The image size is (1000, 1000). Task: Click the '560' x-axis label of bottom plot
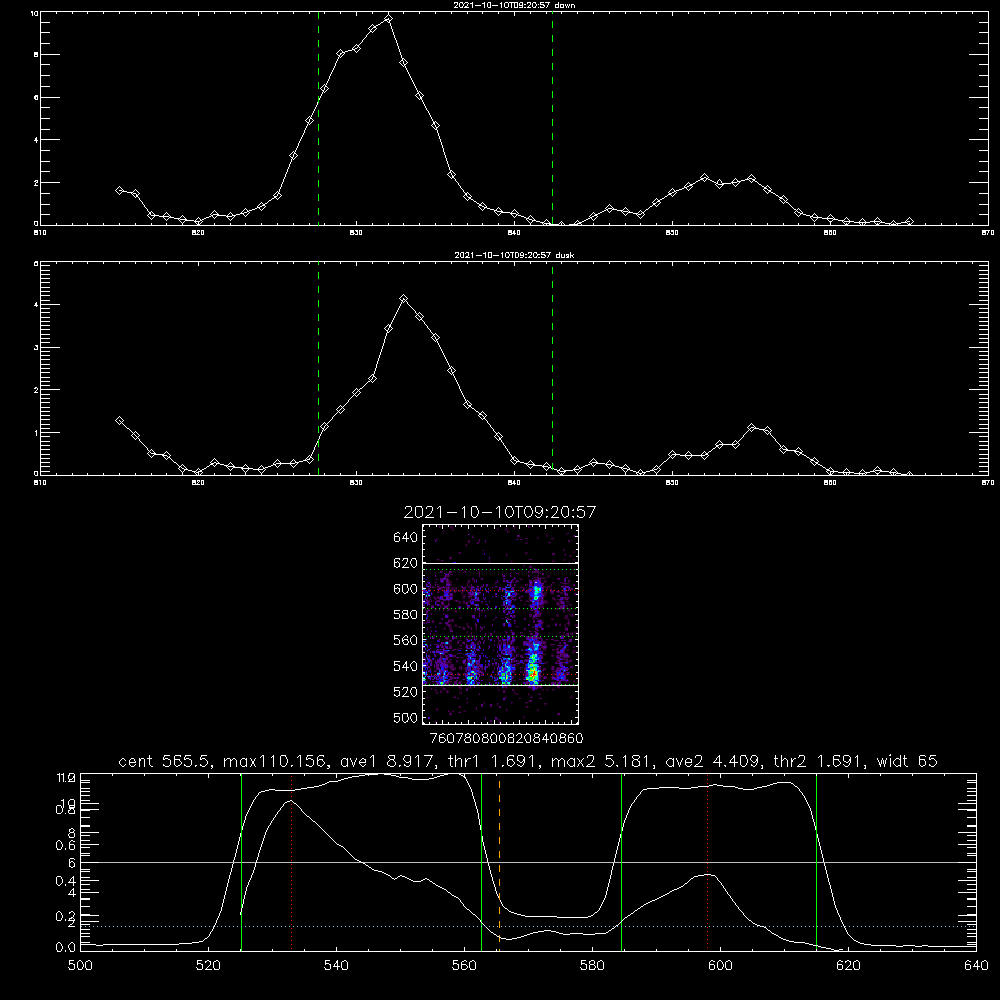coord(464,966)
